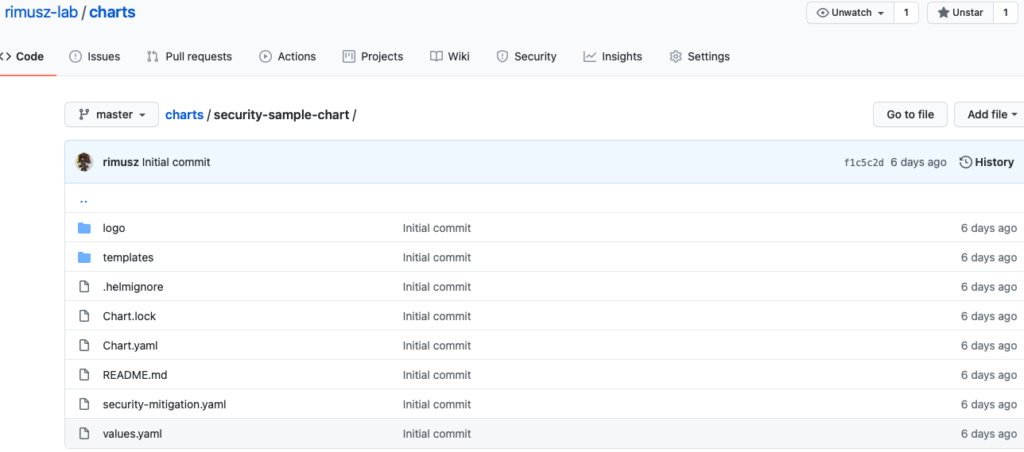Screen dimensions: 1024x452
Task: Open the Unwatch notifications dropdown
Action: pyautogui.click(x=849, y=13)
